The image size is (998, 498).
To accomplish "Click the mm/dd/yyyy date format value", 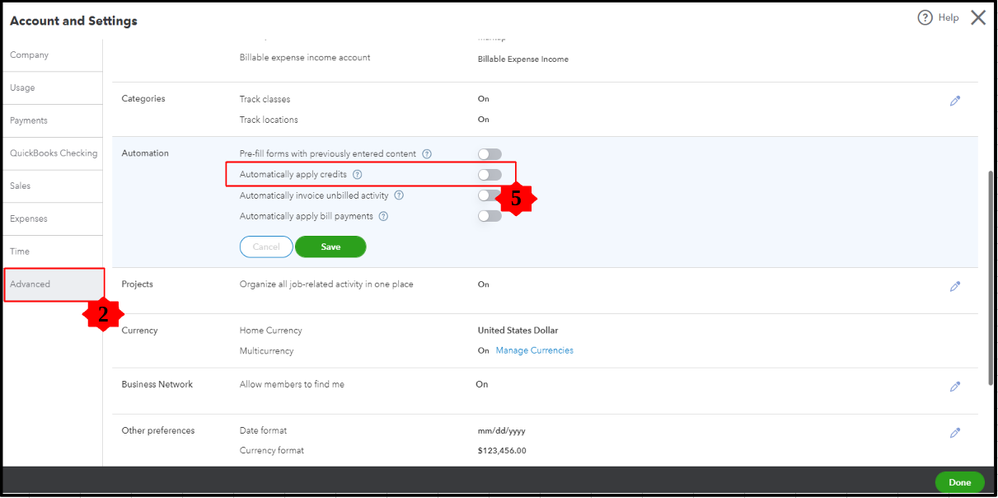I will (x=502, y=431).
